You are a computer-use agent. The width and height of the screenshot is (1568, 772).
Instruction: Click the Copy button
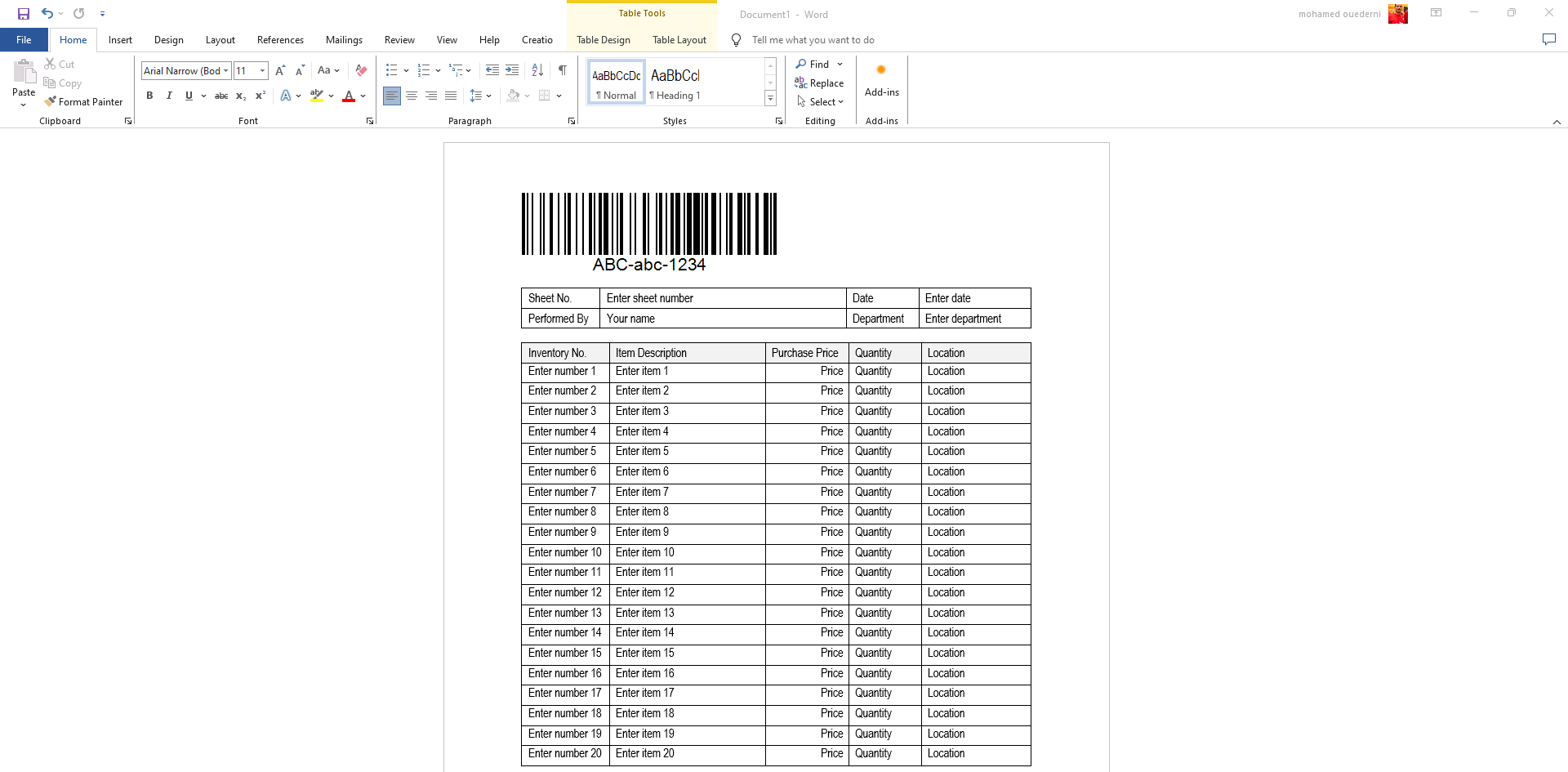point(63,83)
